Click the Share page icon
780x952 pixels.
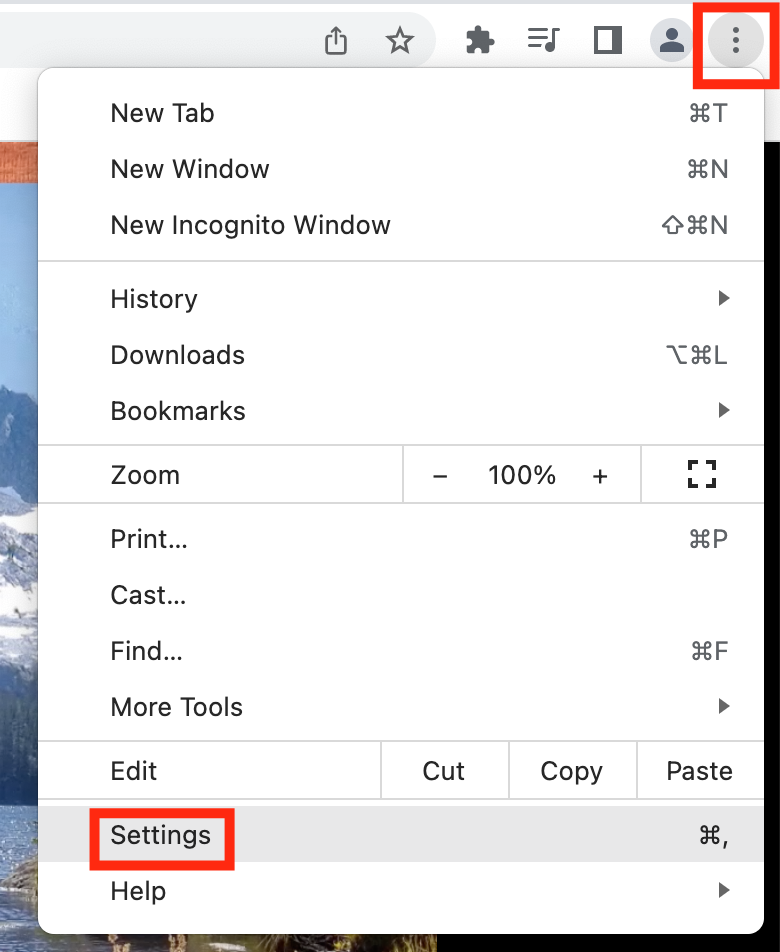pos(336,41)
